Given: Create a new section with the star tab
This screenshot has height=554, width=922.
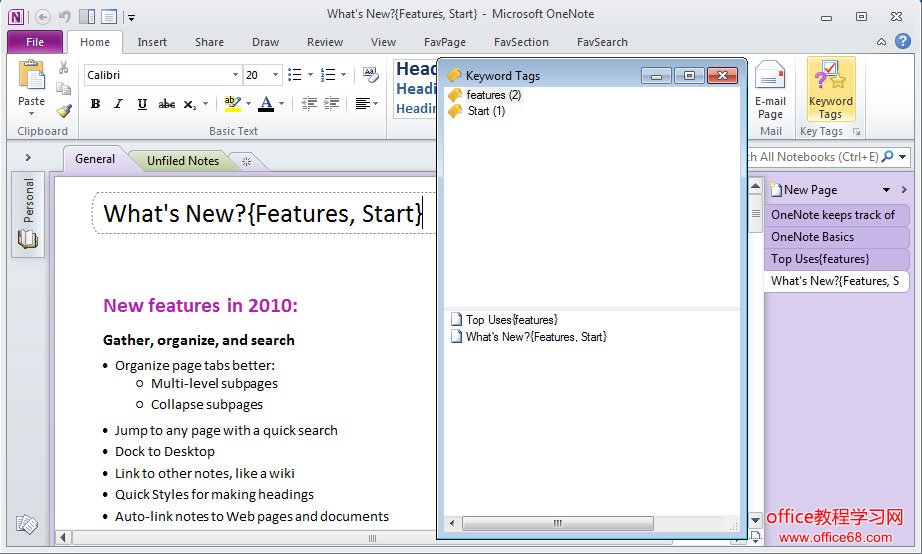Looking at the screenshot, I should point(246,161).
